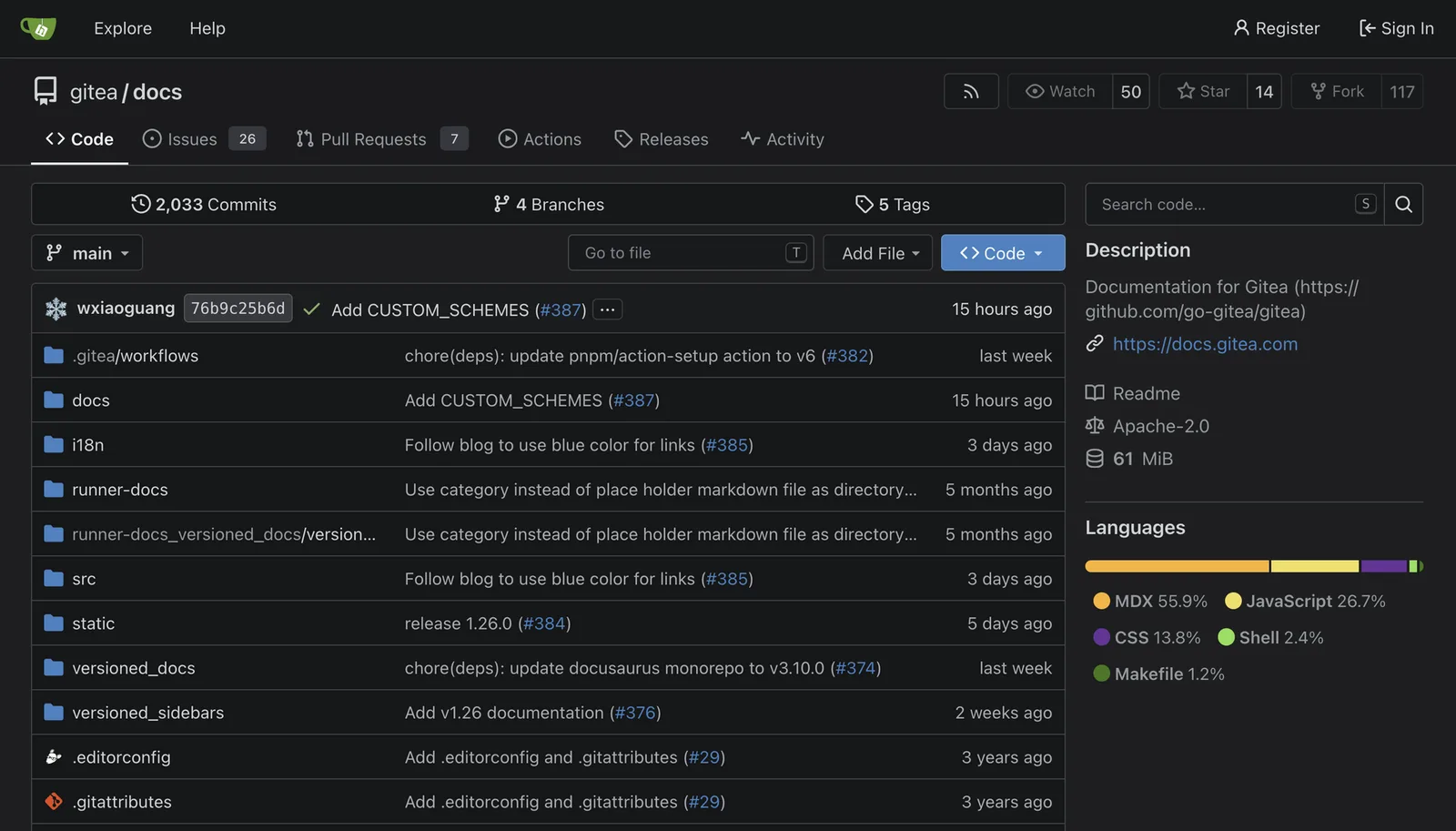Click the .gitea/workflows folder icon

coord(54,355)
